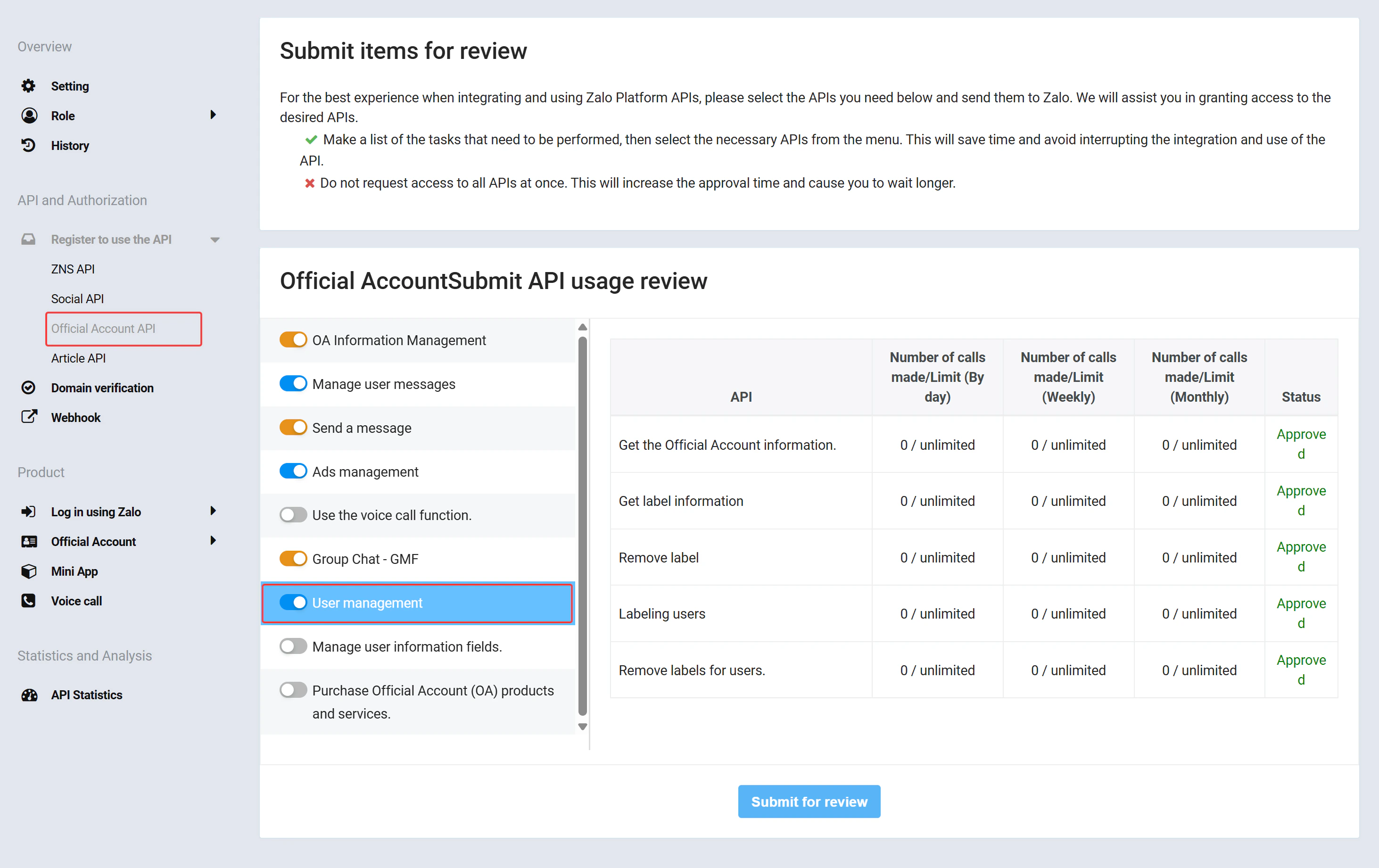Viewport: 1379px width, 868px height.
Task: Click the Submit for review button
Action: [x=809, y=801]
